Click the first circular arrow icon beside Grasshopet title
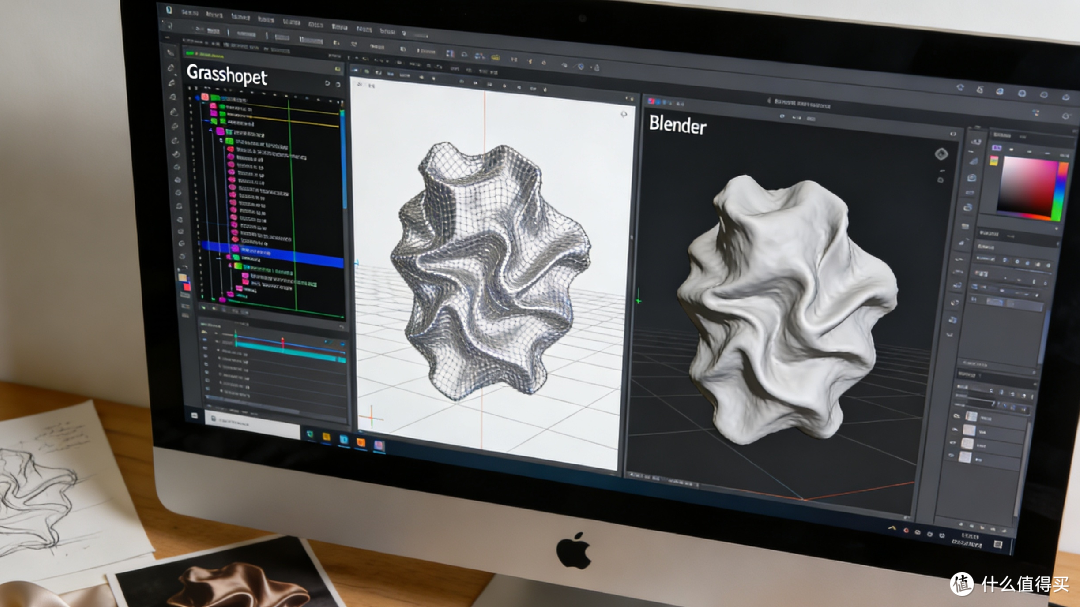The height and width of the screenshot is (607, 1080). click(x=327, y=83)
